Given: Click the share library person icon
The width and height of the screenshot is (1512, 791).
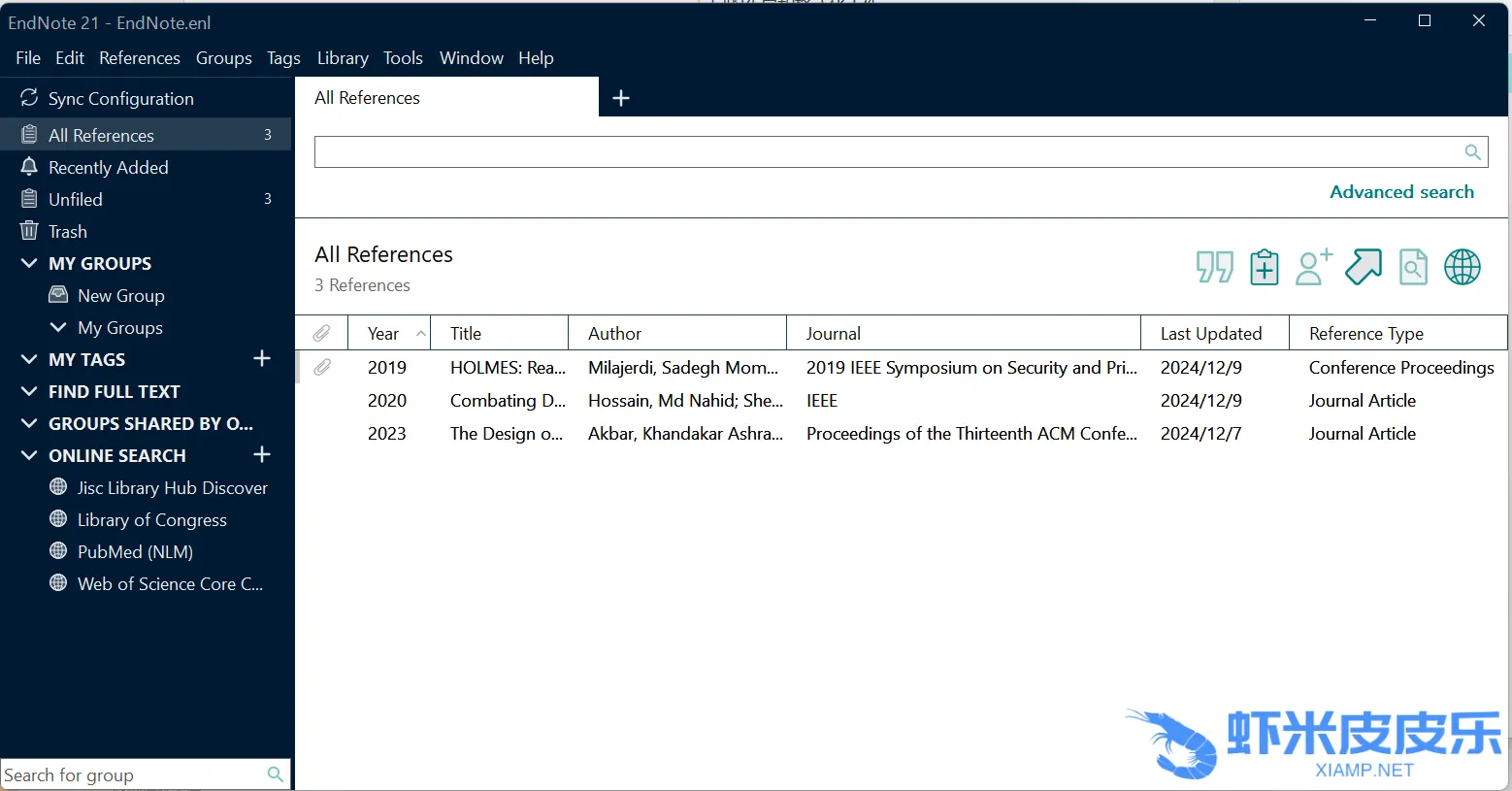Looking at the screenshot, I should [1313, 267].
